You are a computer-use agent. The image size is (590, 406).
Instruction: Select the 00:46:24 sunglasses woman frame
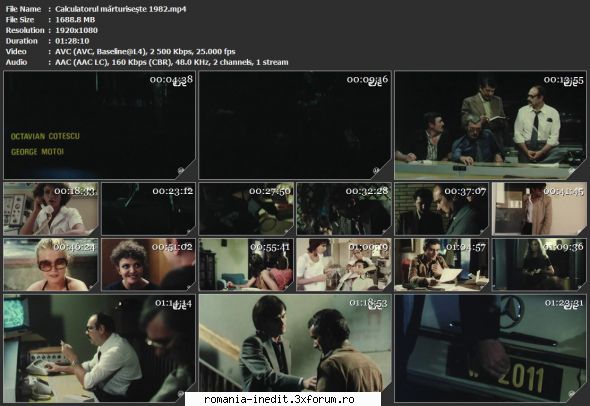51,265
